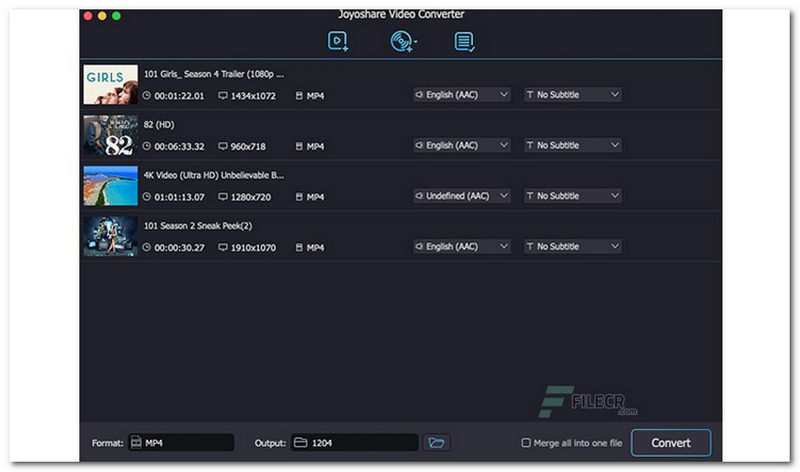The image size is (800, 472).
Task: Click duration clock icon beside 01:01:13.07
Action: pyautogui.click(x=147, y=197)
